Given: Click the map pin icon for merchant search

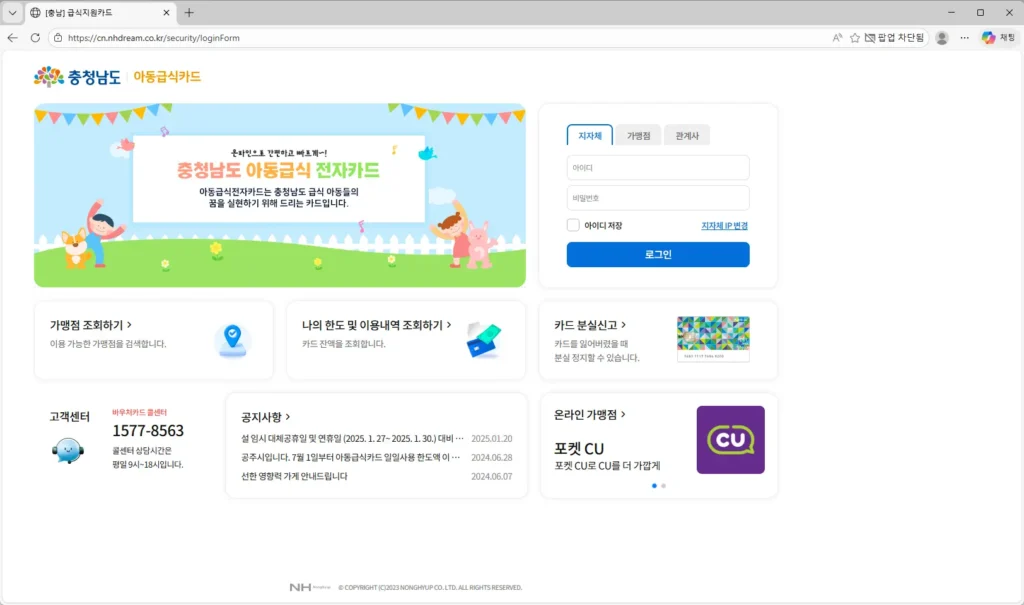Looking at the screenshot, I should tap(231, 340).
